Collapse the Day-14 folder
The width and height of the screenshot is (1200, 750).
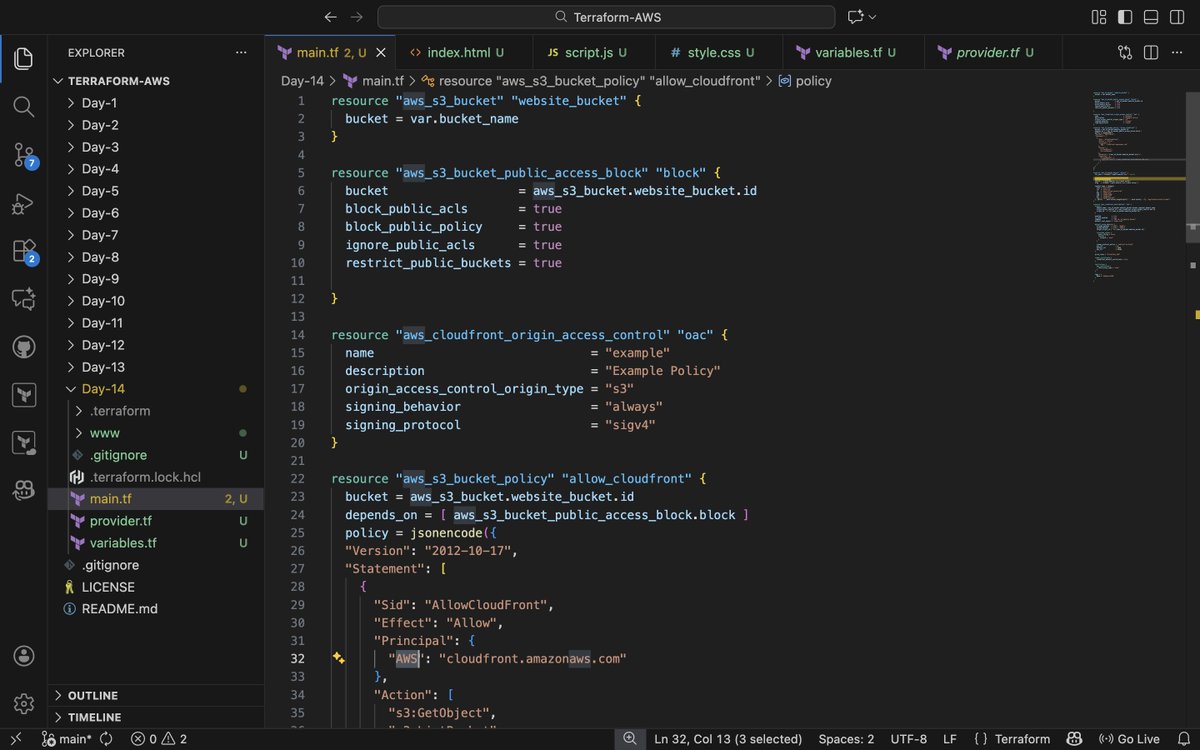(71, 389)
